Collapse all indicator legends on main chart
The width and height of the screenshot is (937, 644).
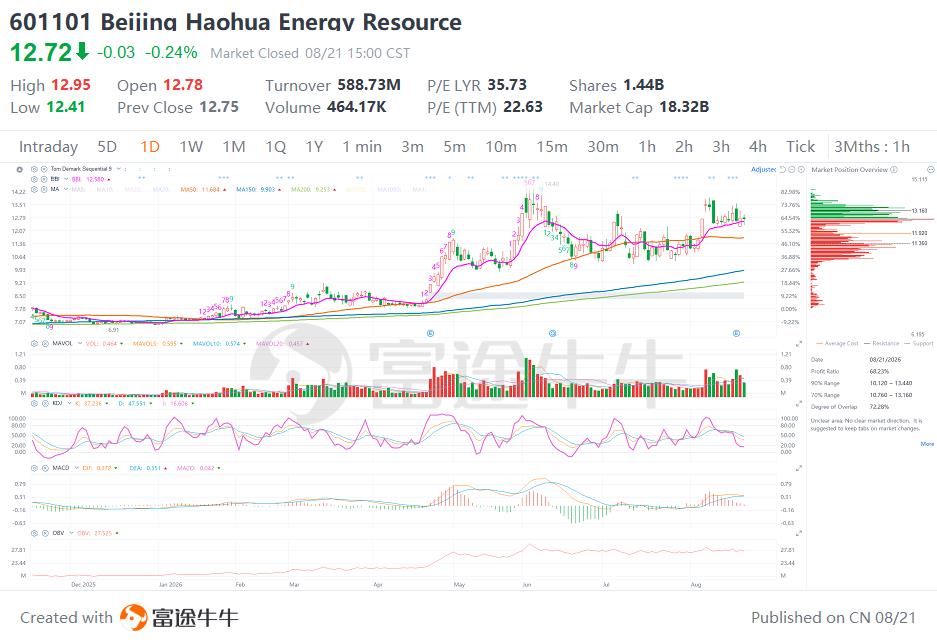pos(20,169)
